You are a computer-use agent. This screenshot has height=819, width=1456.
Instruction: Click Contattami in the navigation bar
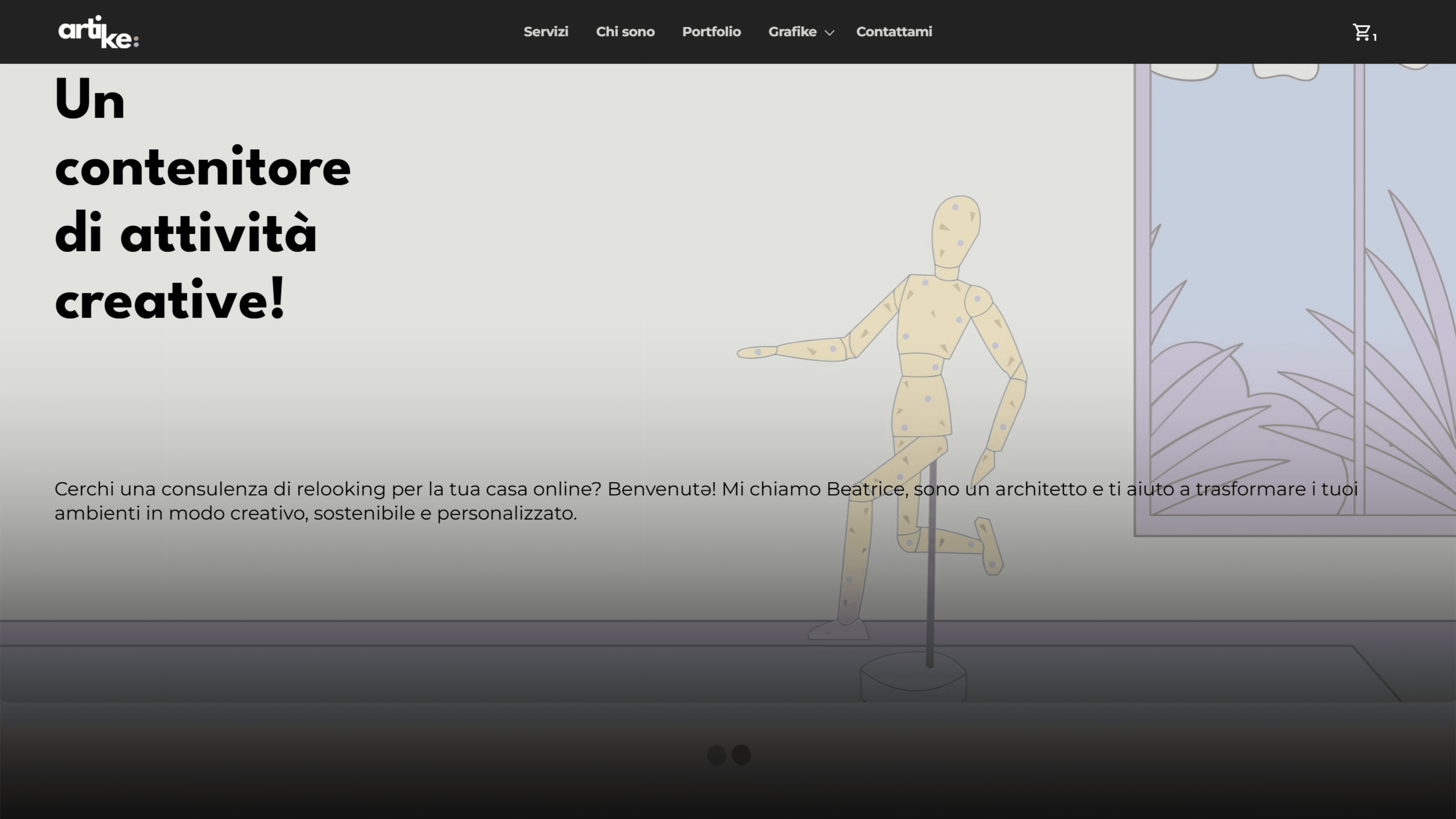(894, 32)
